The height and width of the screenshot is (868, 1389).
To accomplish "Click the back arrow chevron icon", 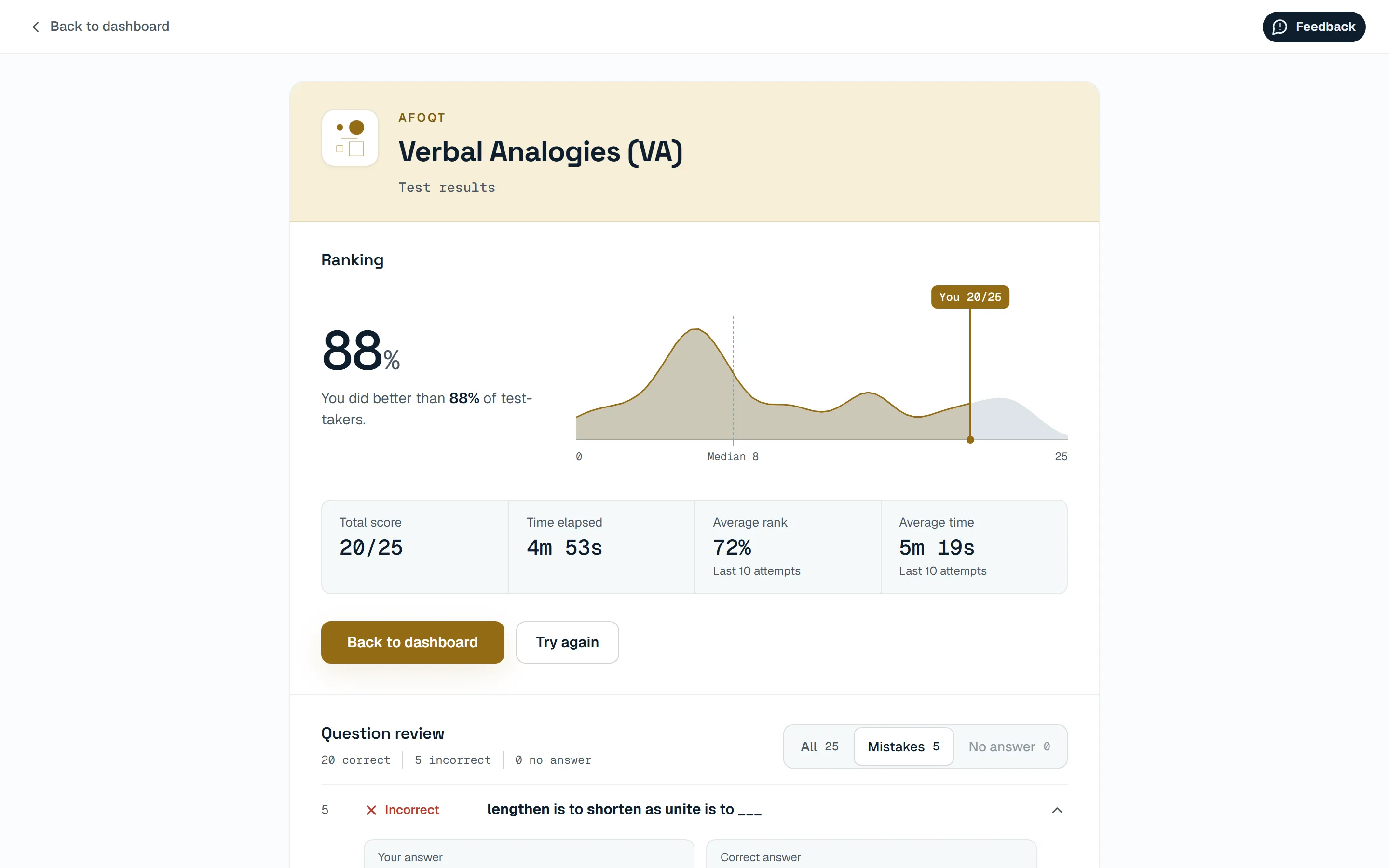I will tap(36, 27).
